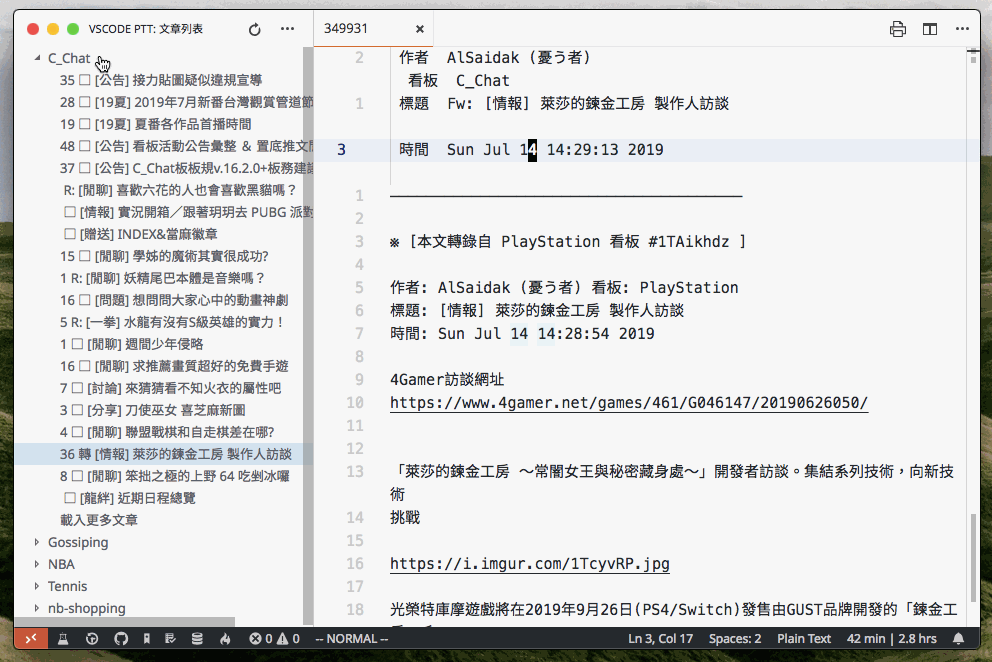
Task: Click the editor vertical scrollbar thumb
Action: coord(974,558)
